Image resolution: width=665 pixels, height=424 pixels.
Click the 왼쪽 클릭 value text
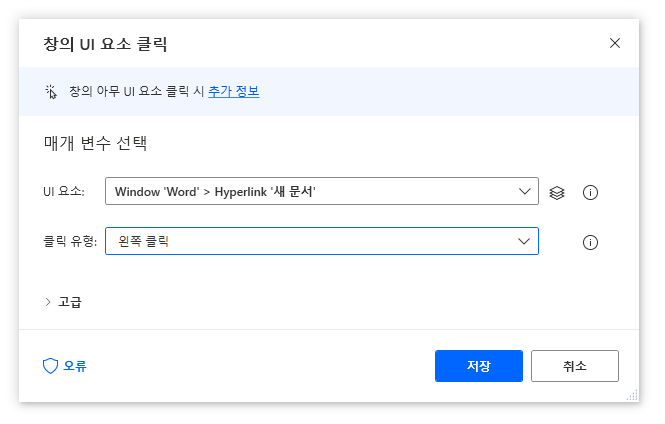tap(143, 241)
